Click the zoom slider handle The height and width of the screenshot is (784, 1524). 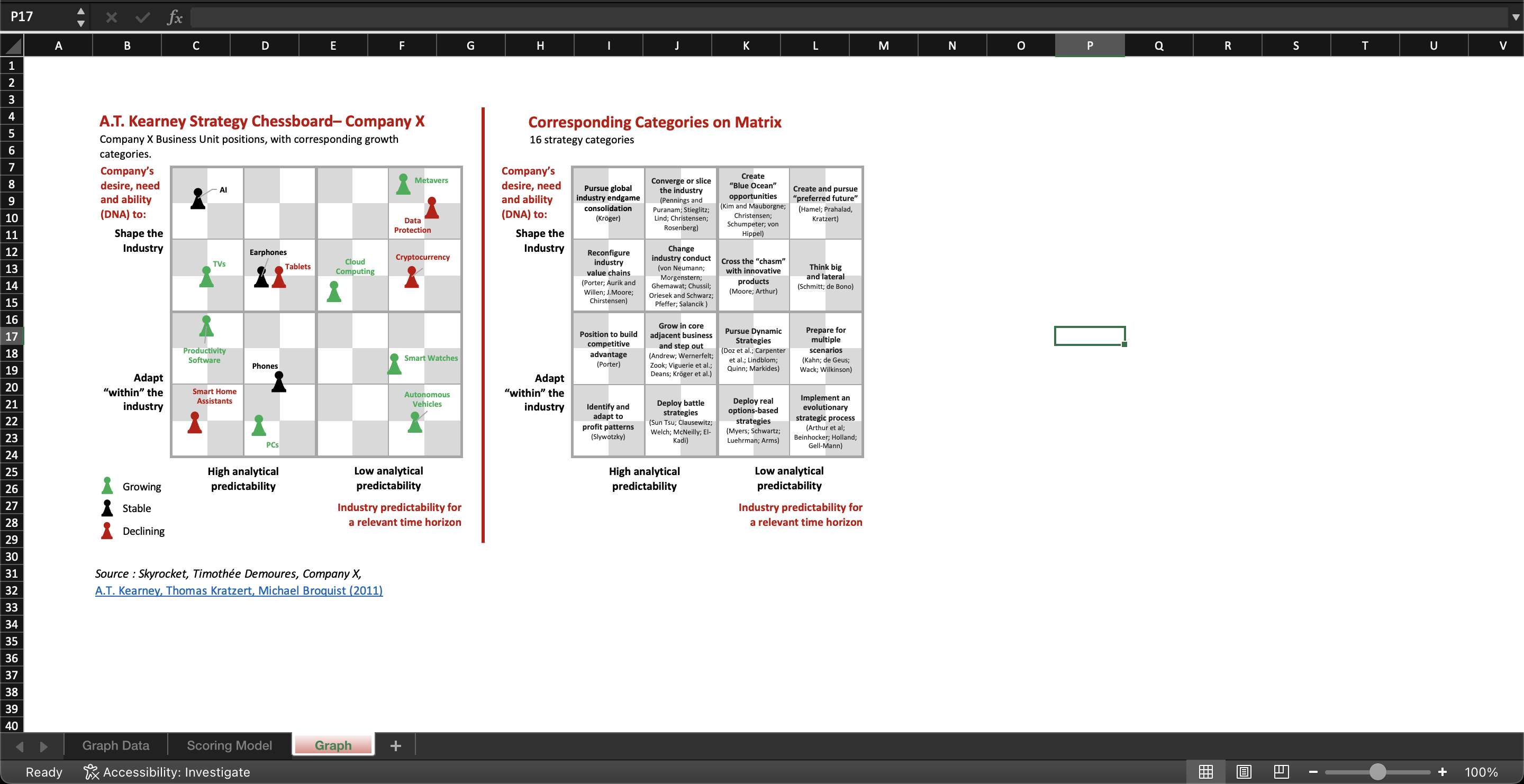(1377, 772)
